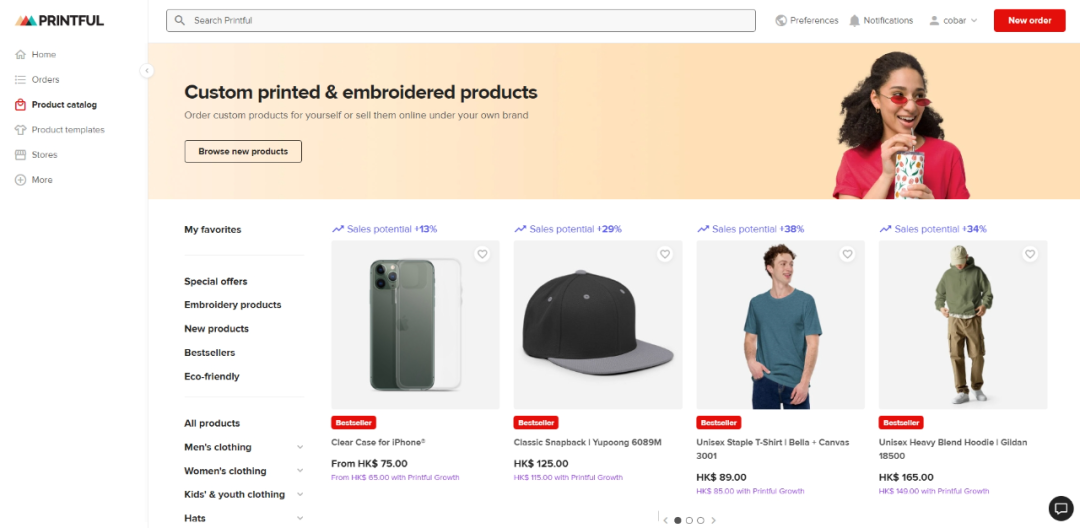Click Browse new products button
Image resolution: width=1080 pixels, height=528 pixels.
tap(243, 151)
